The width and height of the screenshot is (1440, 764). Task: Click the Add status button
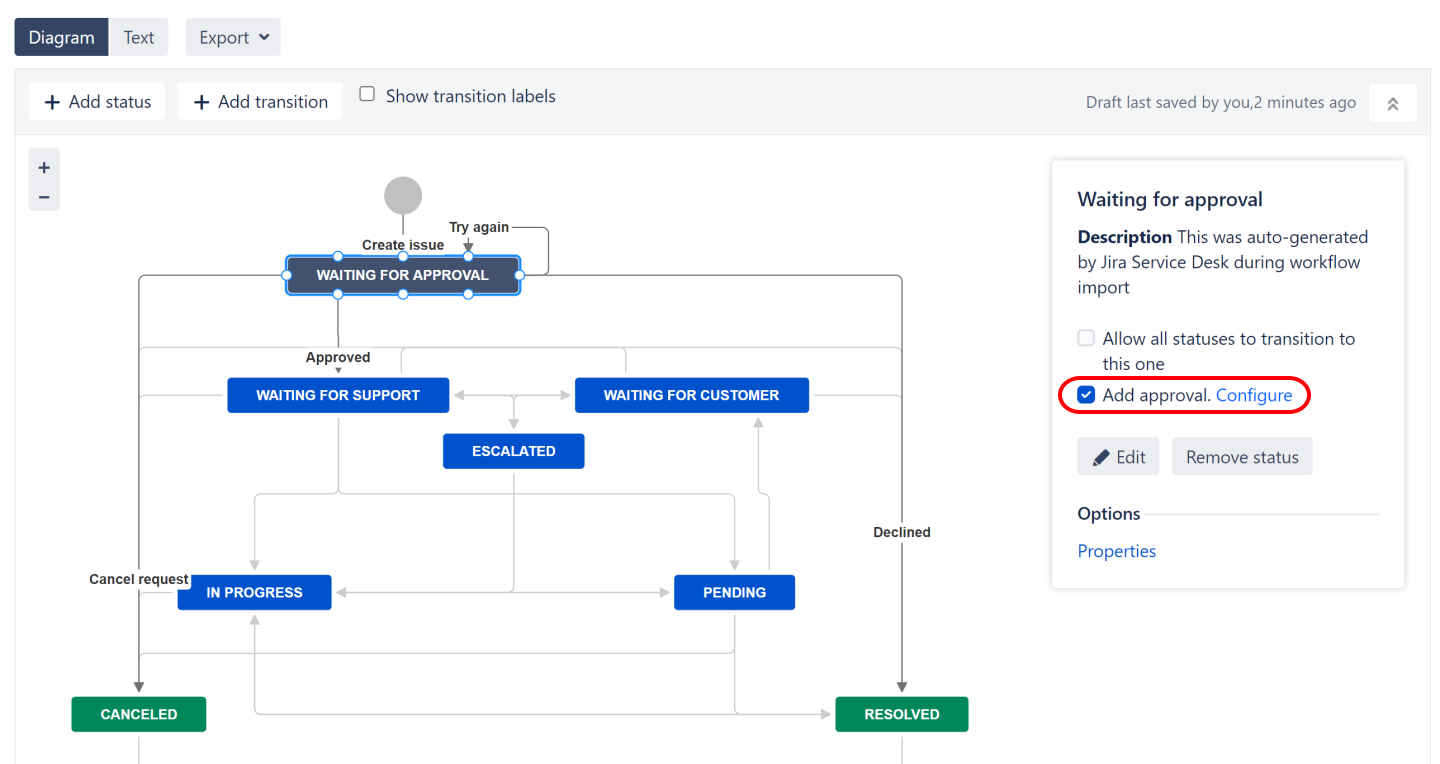click(97, 101)
